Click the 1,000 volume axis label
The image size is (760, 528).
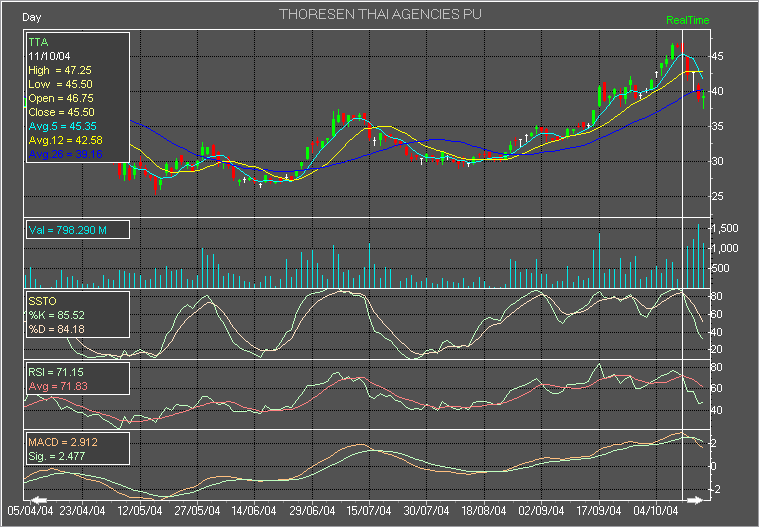coord(725,248)
